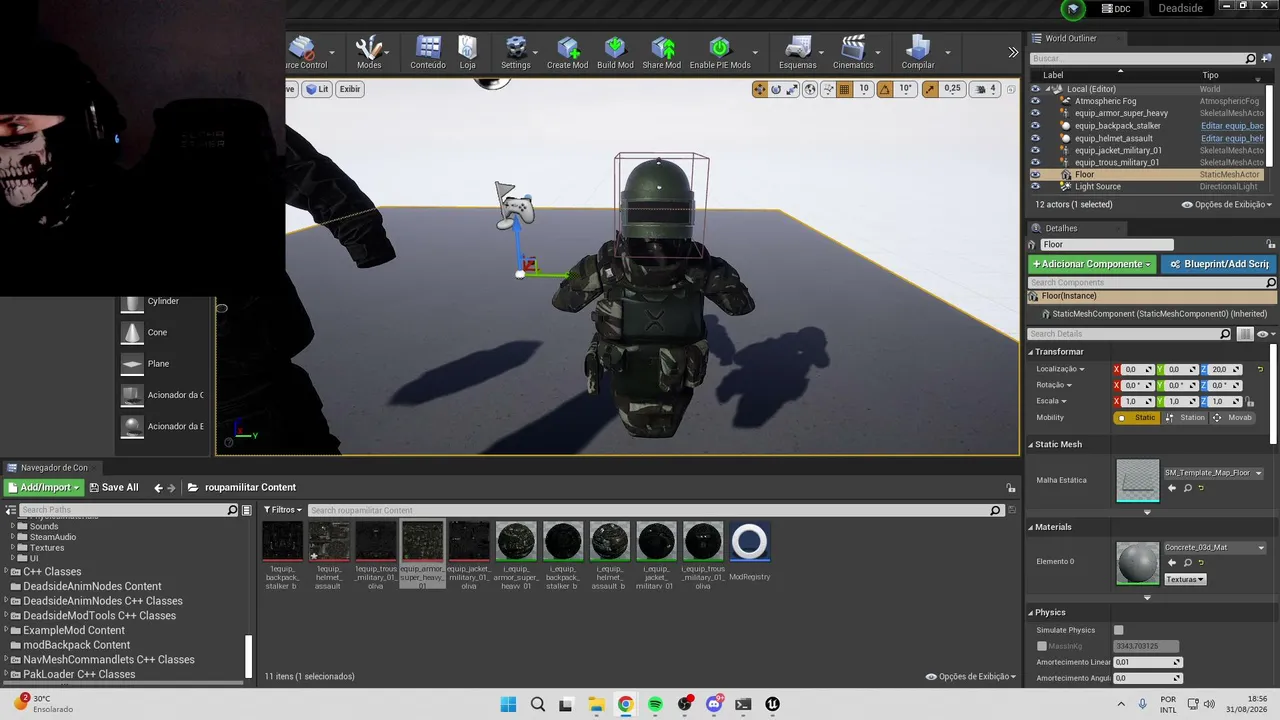Set Mobility to Static
The height and width of the screenshot is (720, 1280).
point(1138,418)
